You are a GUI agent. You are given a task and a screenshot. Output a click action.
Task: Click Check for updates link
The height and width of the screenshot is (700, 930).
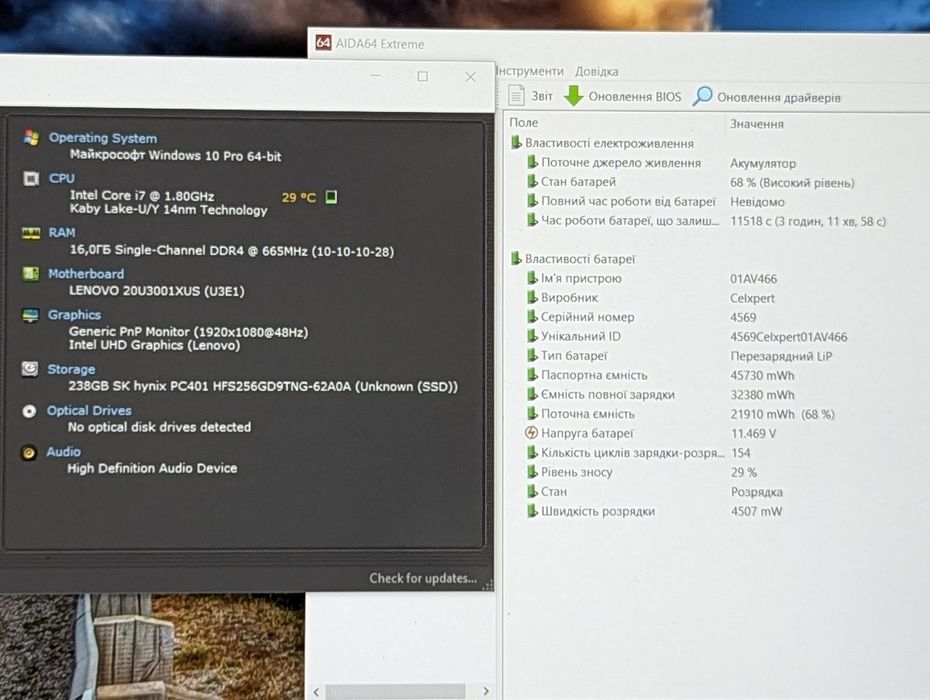point(423,578)
